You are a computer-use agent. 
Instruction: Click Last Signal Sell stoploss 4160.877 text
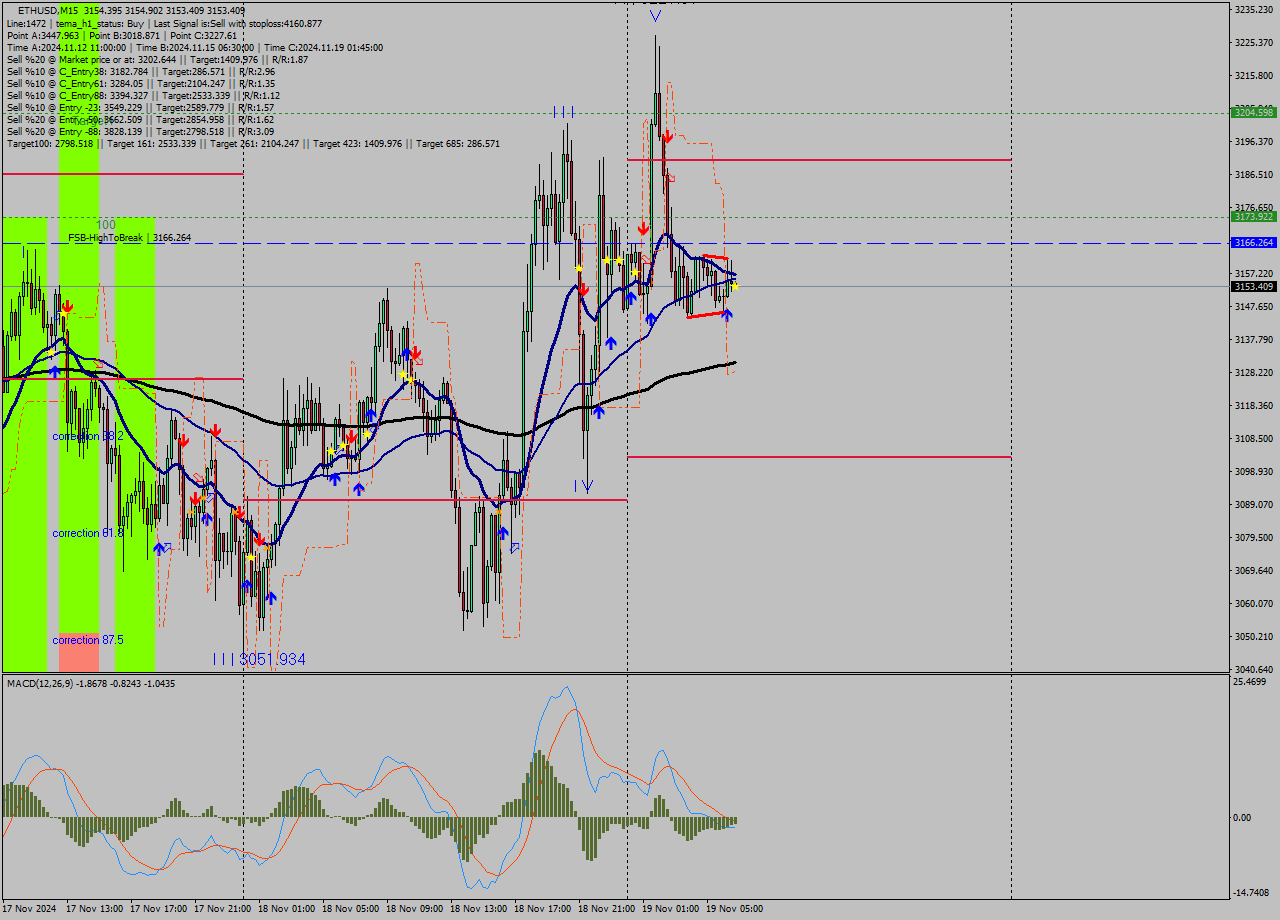[237, 23]
